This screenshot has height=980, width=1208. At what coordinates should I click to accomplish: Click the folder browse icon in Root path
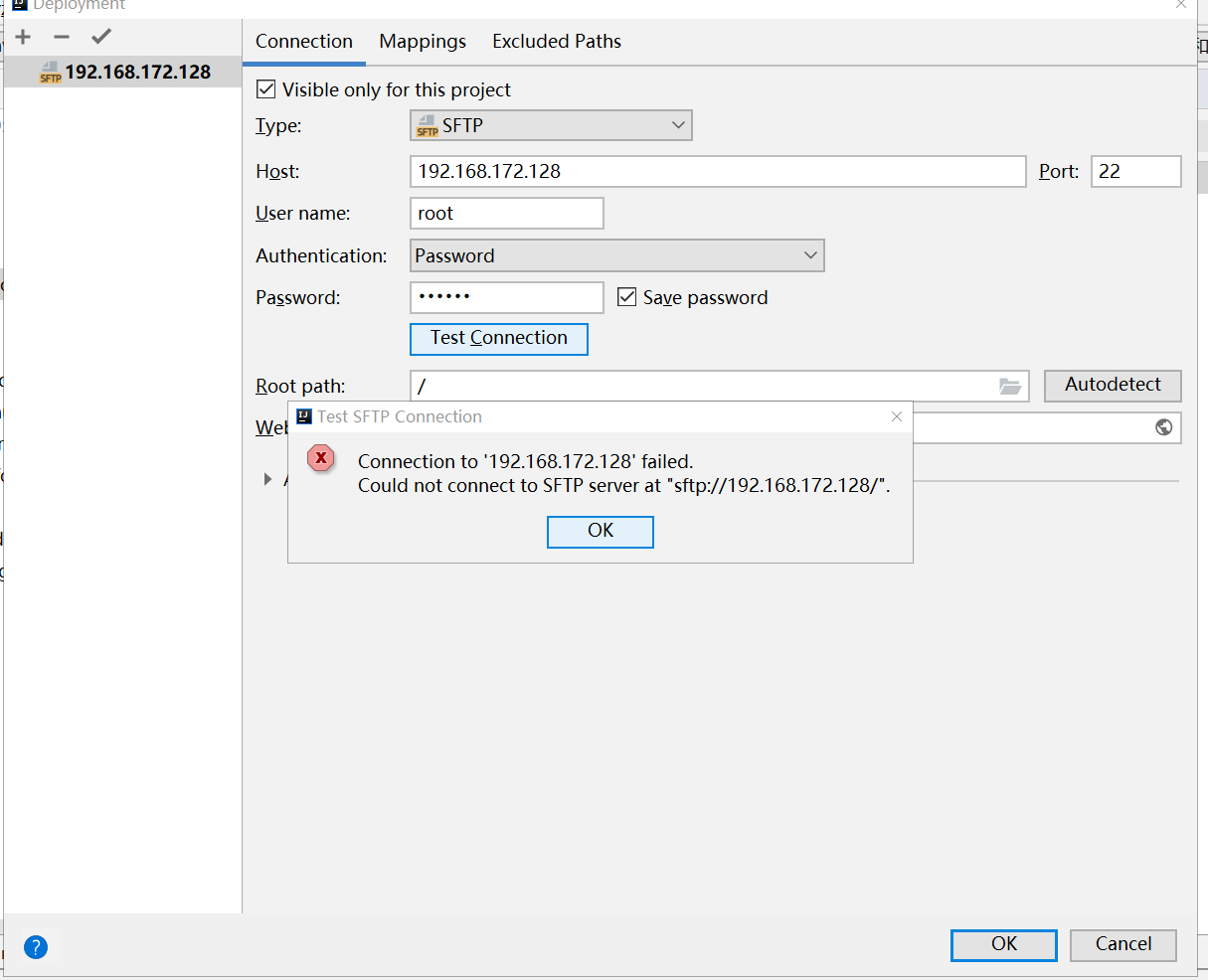pos(1009,386)
